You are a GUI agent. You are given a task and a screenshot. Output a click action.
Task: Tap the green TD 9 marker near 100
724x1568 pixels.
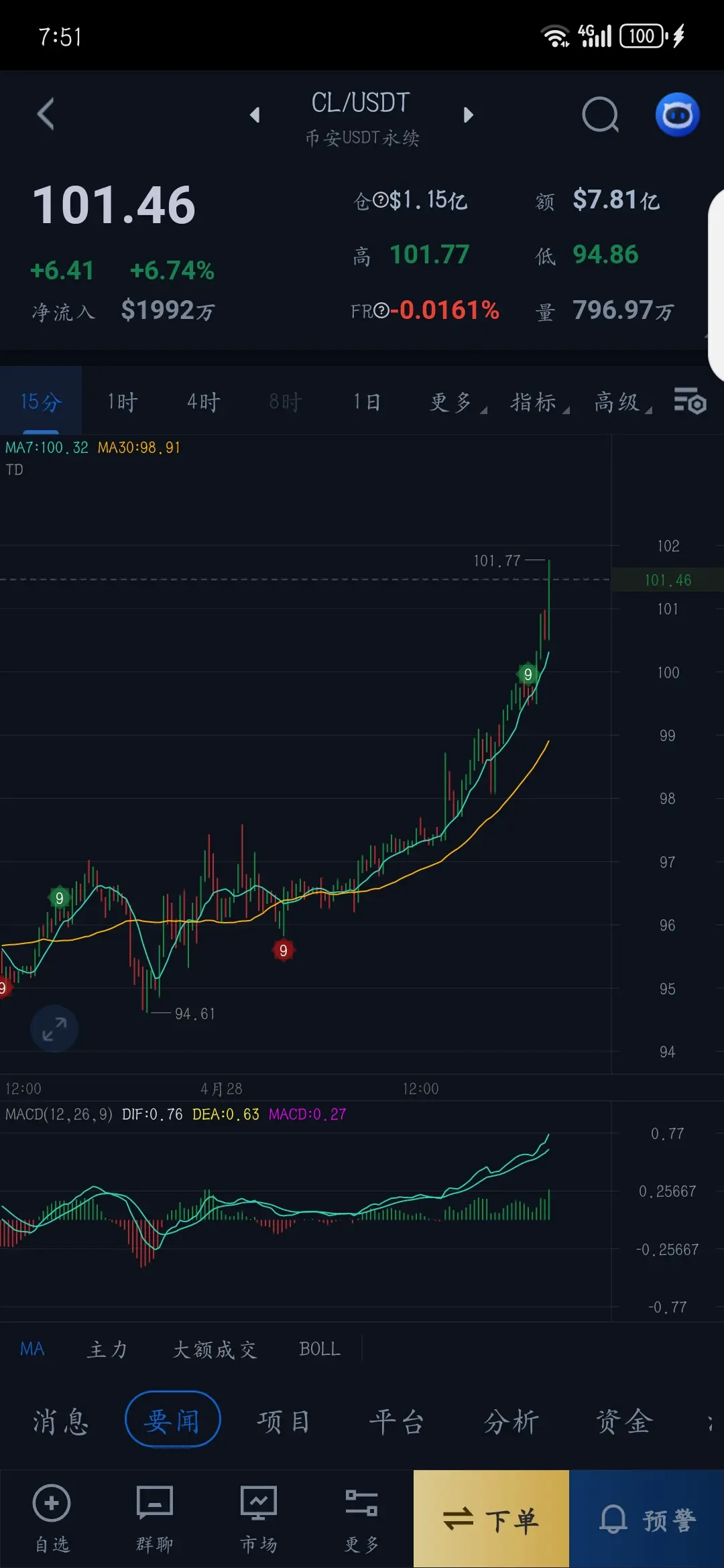tap(528, 674)
